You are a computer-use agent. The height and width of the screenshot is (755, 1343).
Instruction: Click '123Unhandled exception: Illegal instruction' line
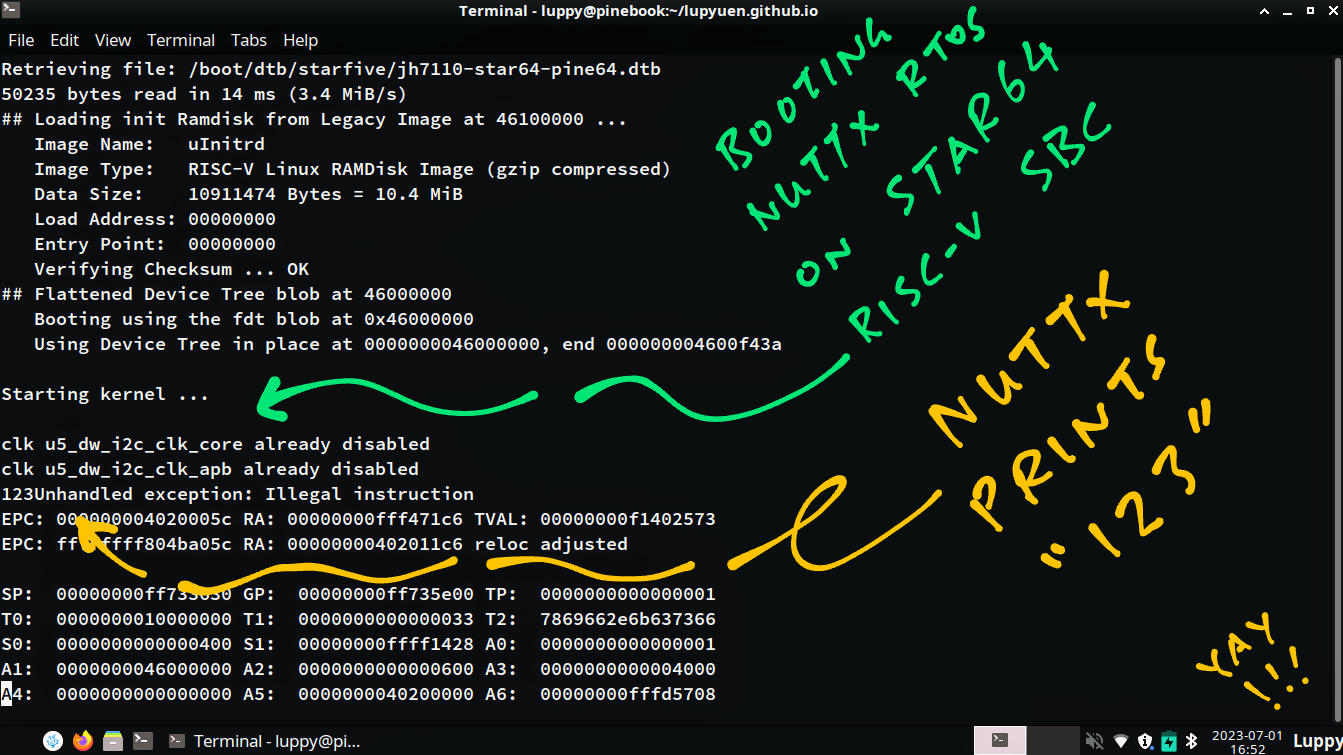tap(237, 494)
